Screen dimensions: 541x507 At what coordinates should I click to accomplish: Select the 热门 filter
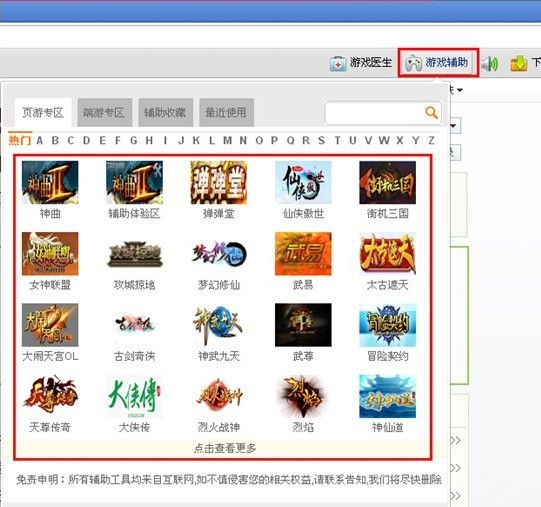20,140
